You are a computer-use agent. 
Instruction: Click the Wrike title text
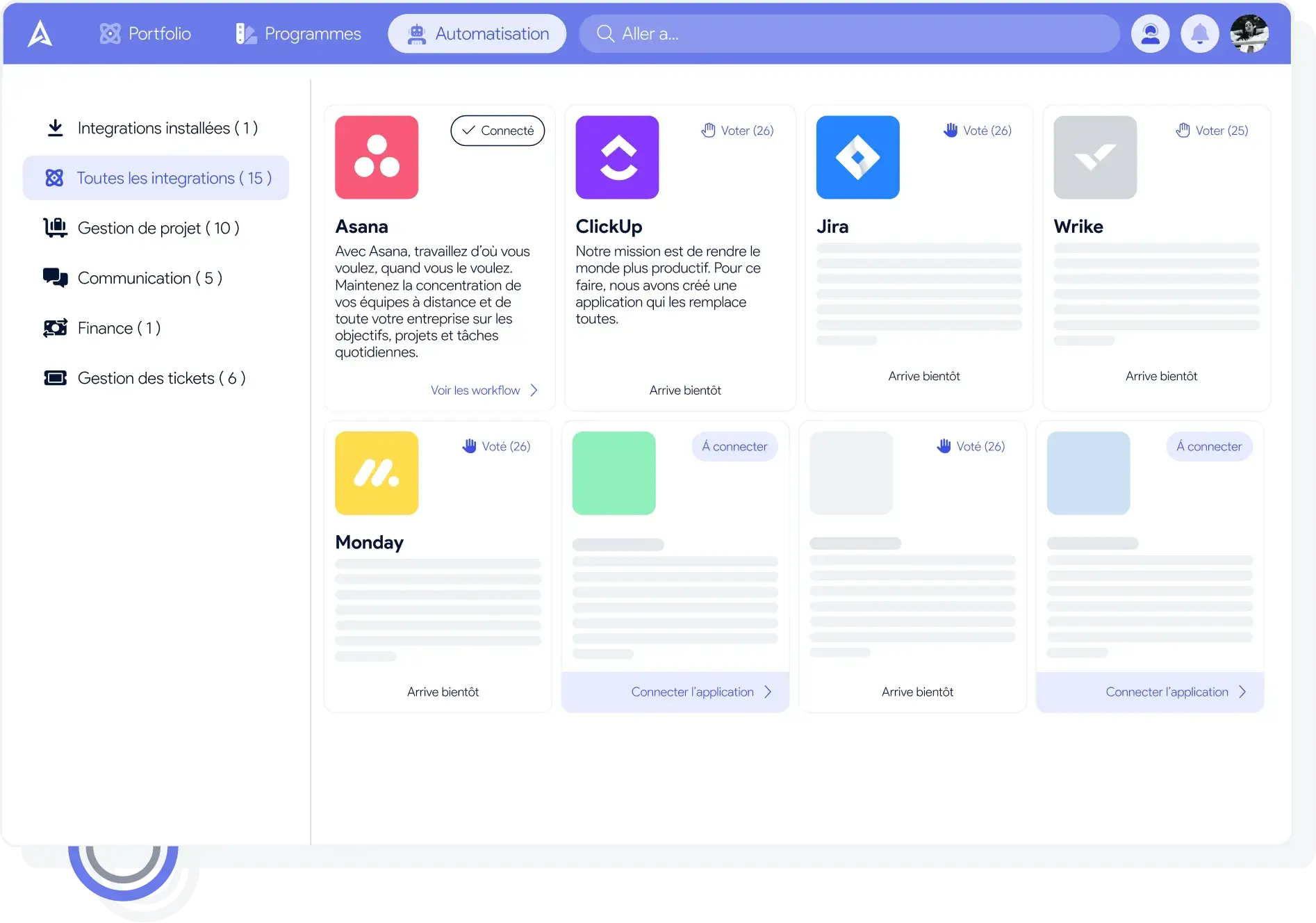click(1078, 227)
